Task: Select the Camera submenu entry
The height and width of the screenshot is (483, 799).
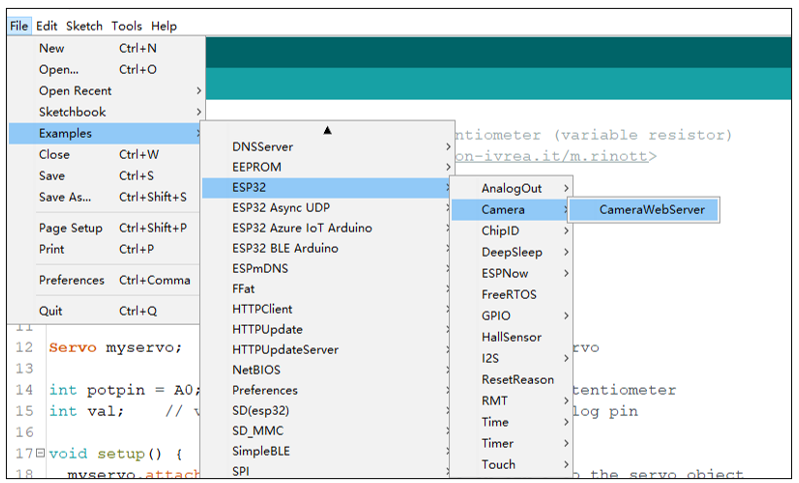Action: pos(511,210)
